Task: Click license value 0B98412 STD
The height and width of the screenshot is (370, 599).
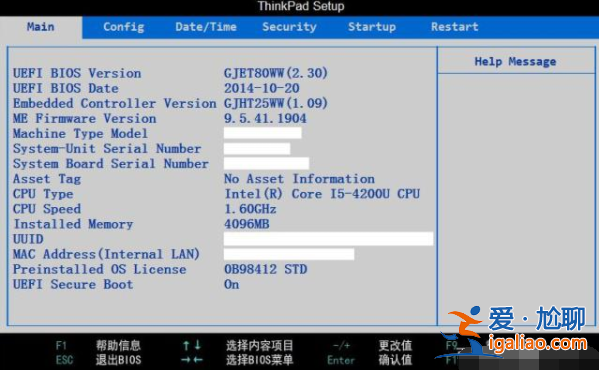Action: coord(266,269)
